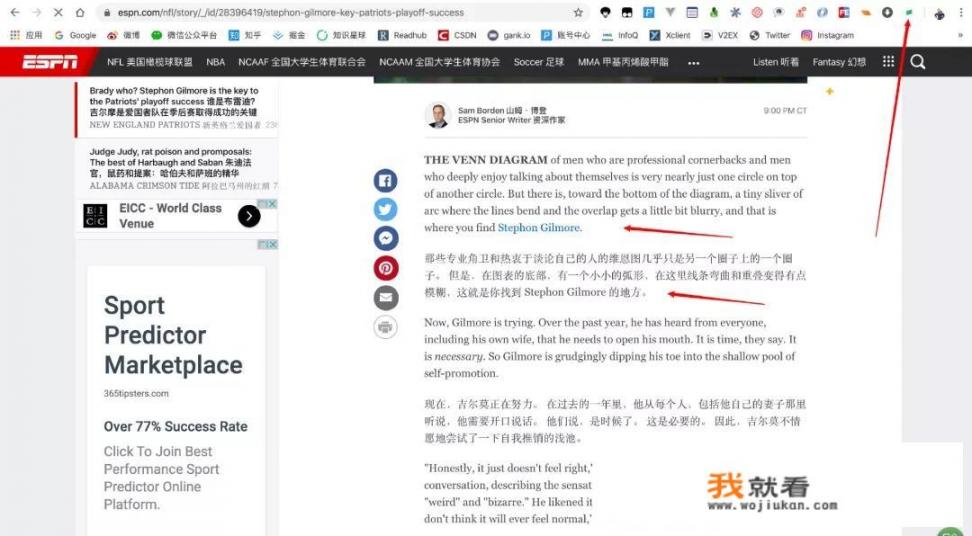This screenshot has height=536, width=972.
Task: Open the 应用 apps bookmark
Action: pyautogui.click(x=26, y=35)
